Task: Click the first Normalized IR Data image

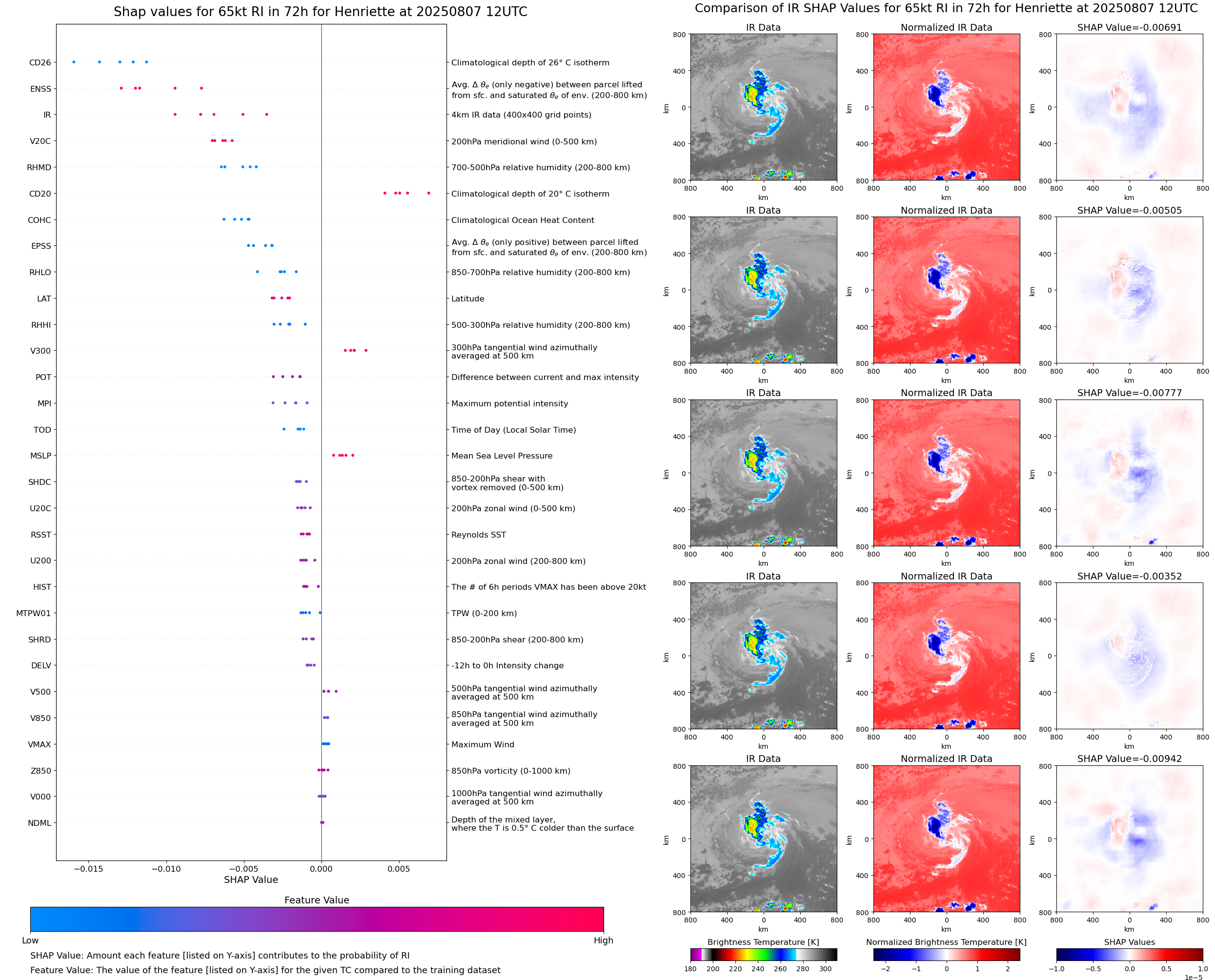Action: 946,107
